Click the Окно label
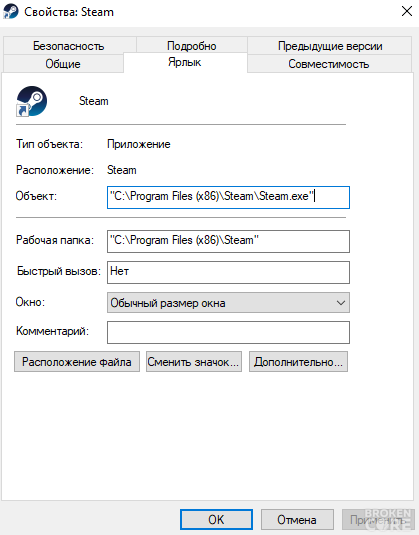The height and width of the screenshot is (535, 419). [x=30, y=302]
